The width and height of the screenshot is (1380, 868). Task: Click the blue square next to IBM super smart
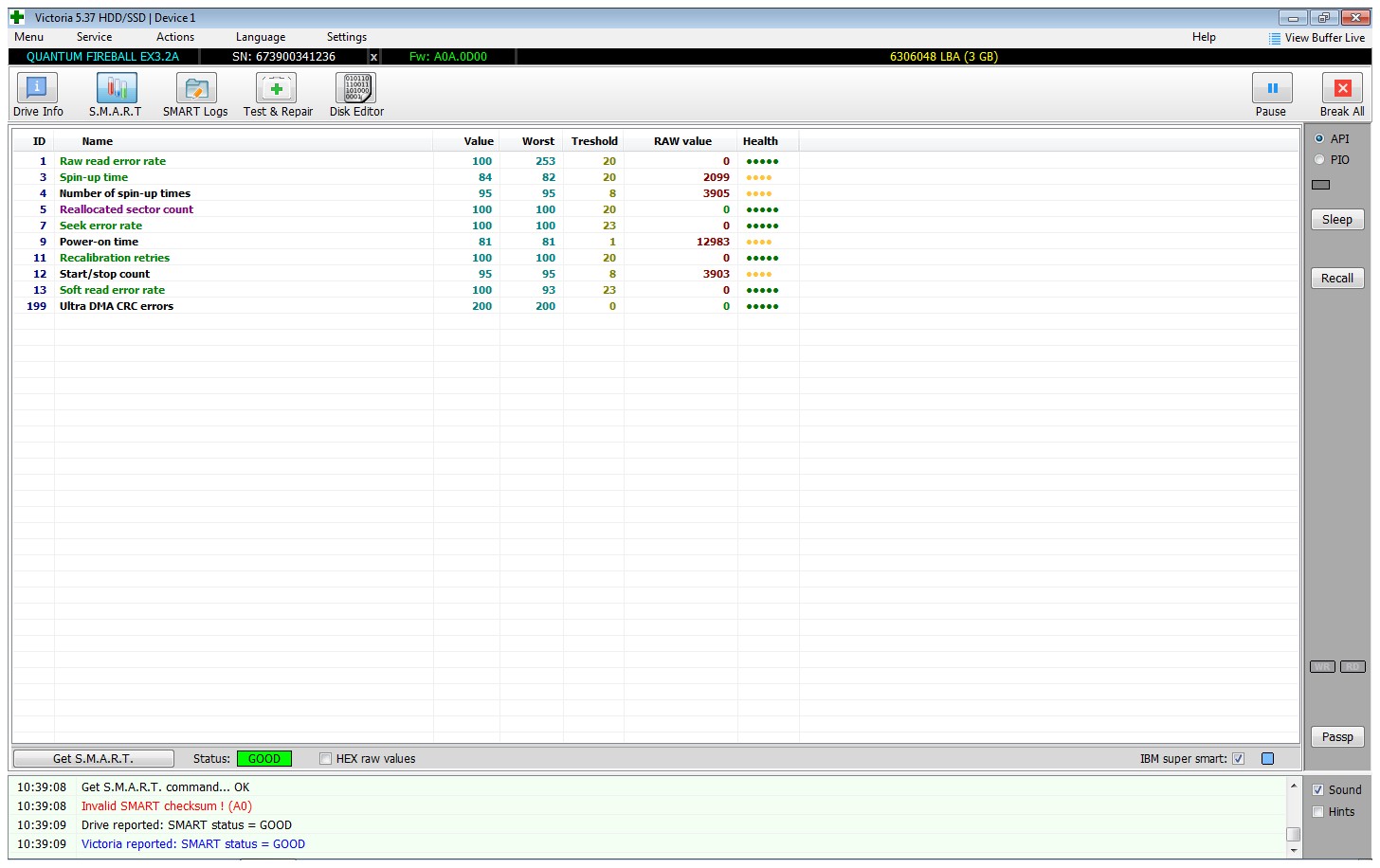point(1268,758)
